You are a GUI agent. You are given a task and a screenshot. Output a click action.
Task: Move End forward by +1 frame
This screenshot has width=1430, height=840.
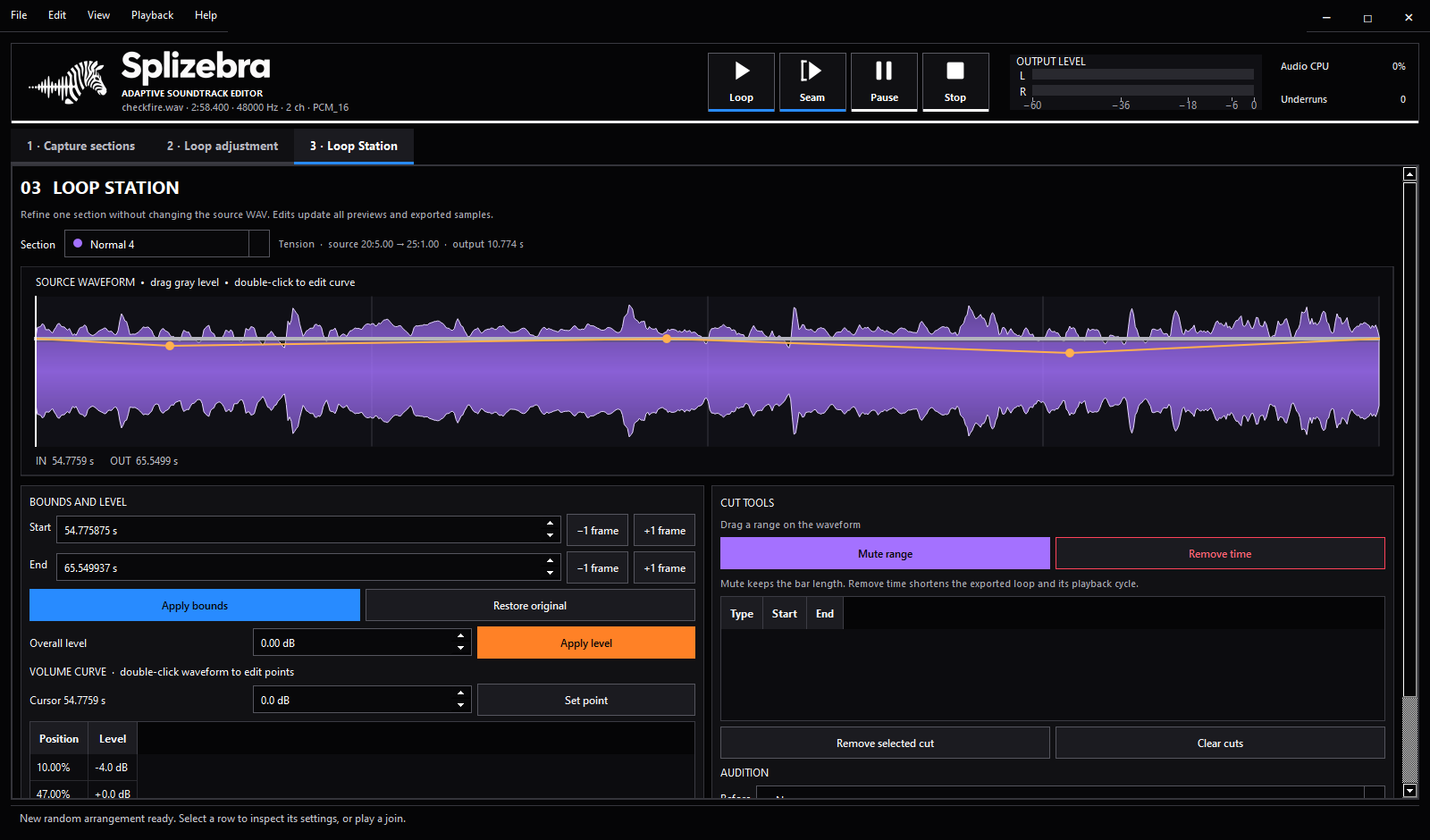coord(665,567)
